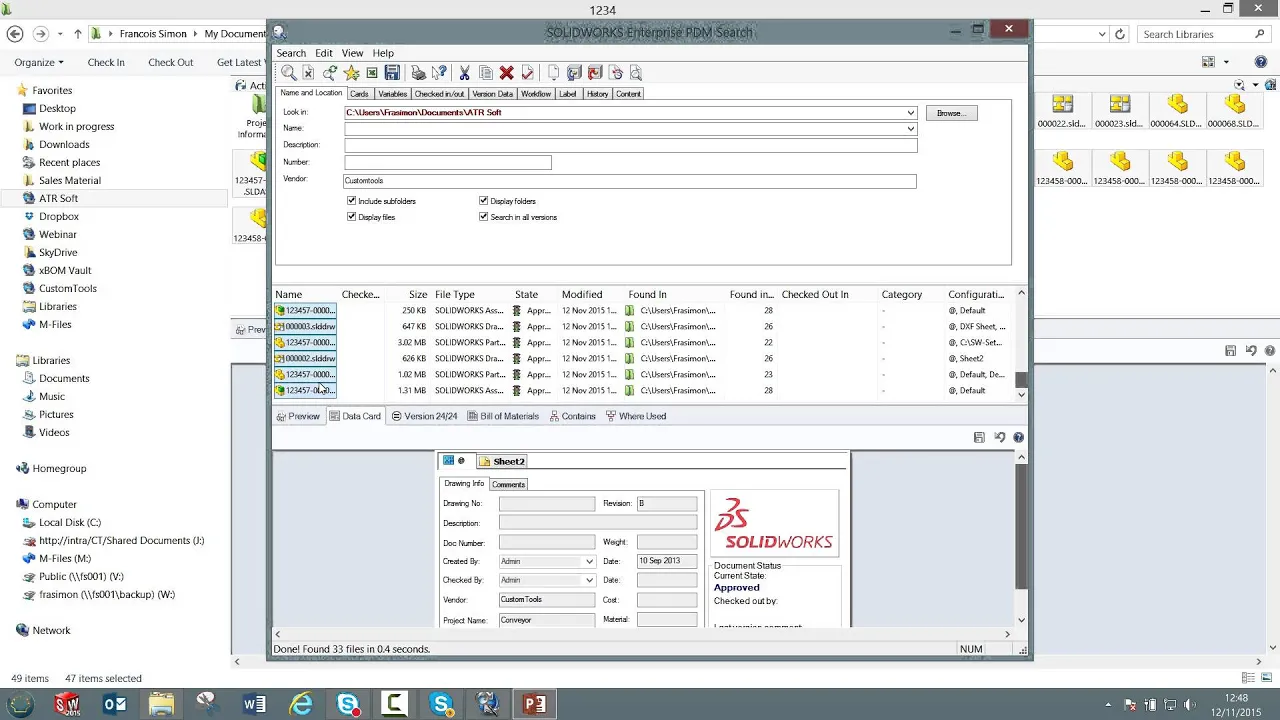Open the Organize dropdown in Explorer
The image size is (1280, 720).
(39, 62)
